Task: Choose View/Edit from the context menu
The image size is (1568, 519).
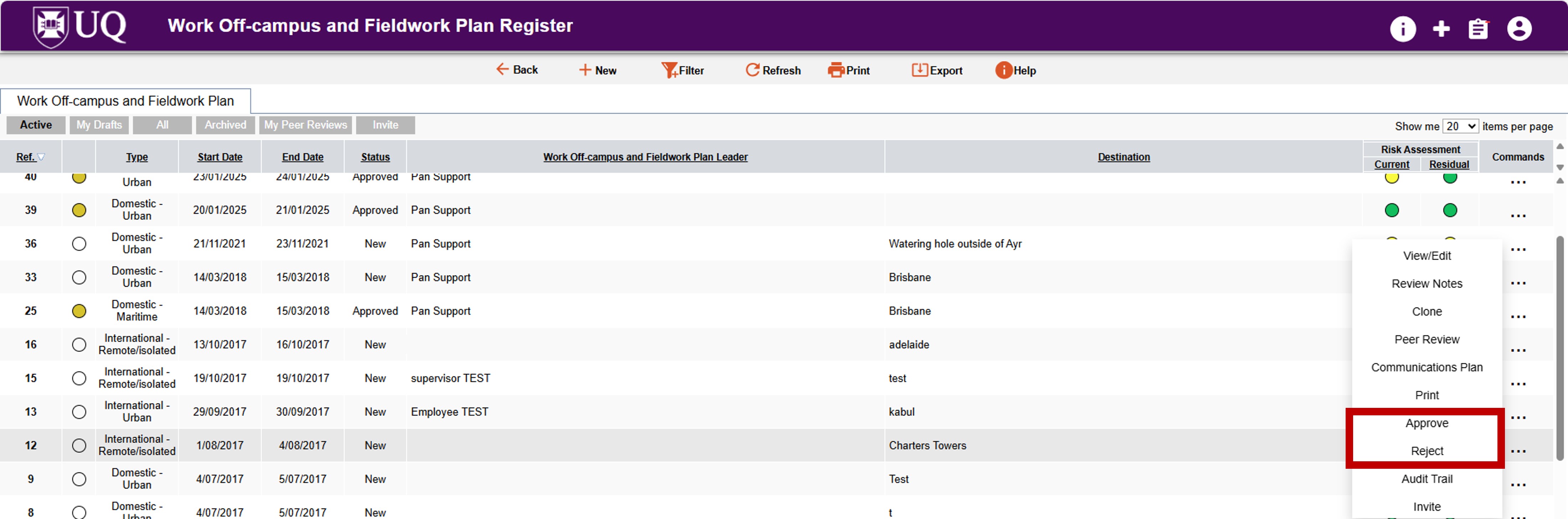Action: point(1427,256)
